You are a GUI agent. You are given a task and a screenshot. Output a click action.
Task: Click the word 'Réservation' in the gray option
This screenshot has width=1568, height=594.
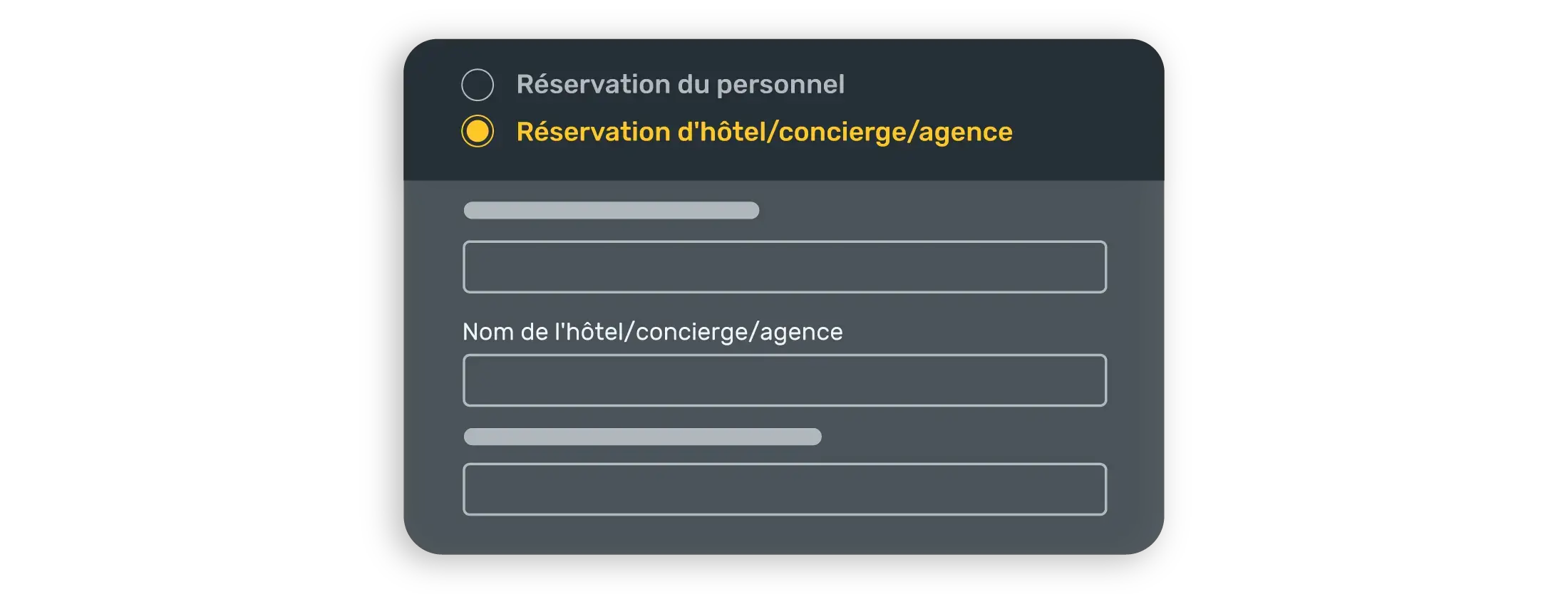(593, 85)
